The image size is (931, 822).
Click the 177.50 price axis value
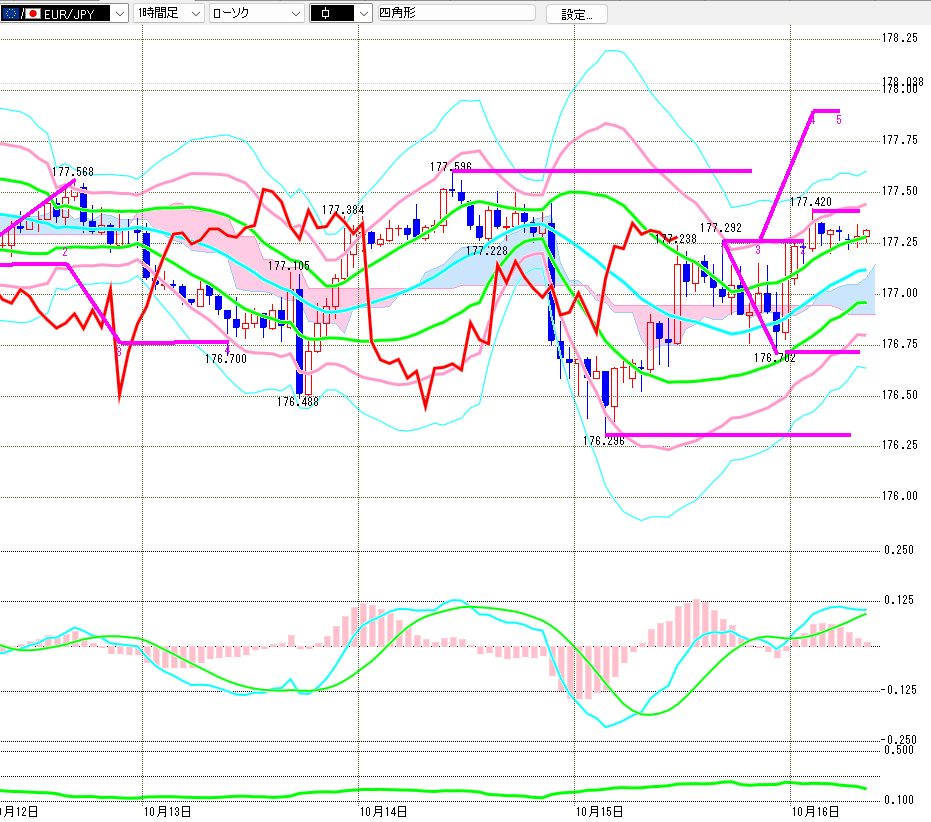(x=900, y=191)
